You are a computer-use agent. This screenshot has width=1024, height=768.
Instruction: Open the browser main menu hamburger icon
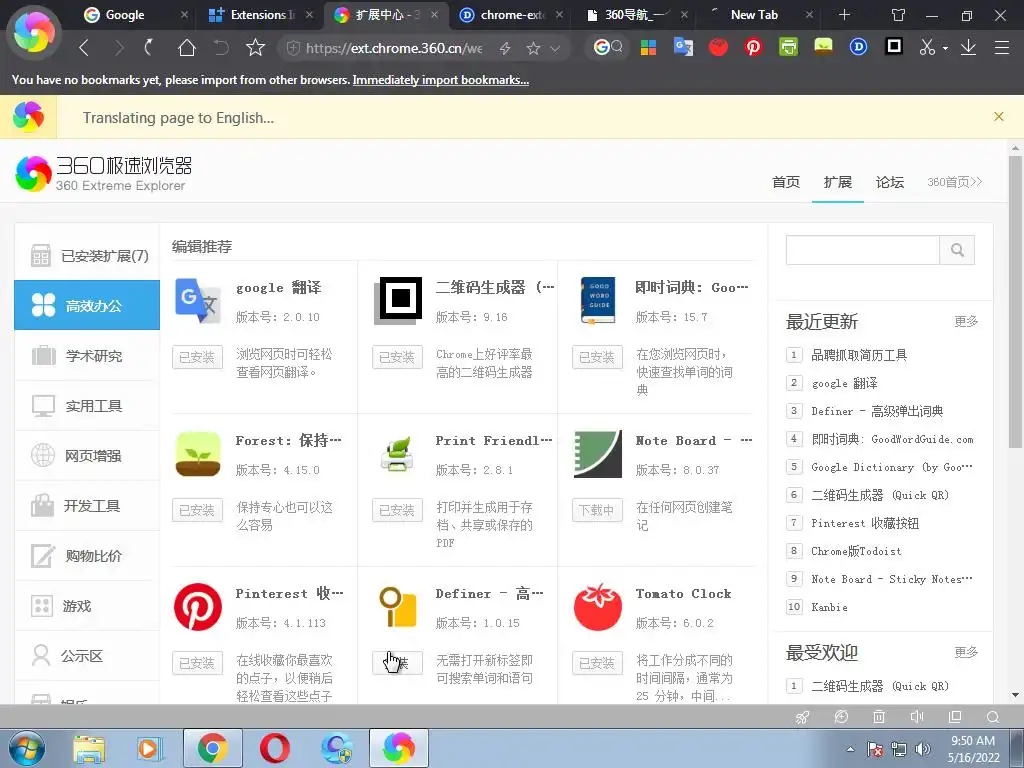(1002, 47)
